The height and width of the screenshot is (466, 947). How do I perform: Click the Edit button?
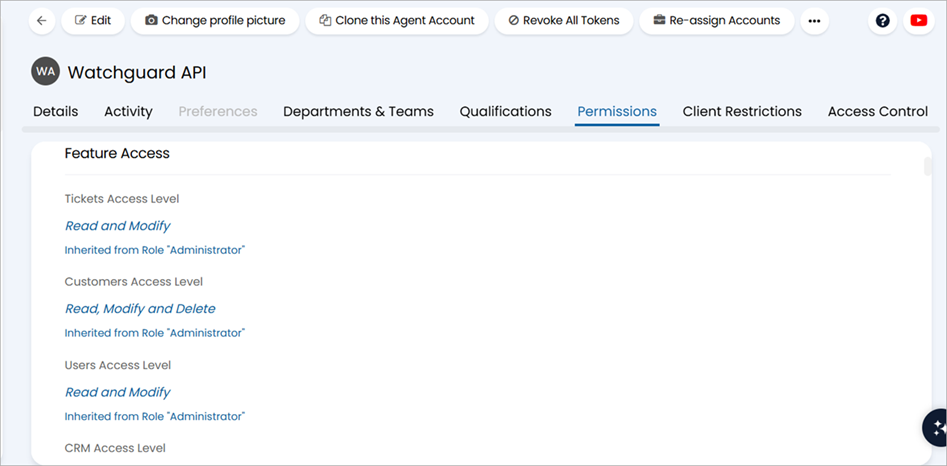click(93, 21)
